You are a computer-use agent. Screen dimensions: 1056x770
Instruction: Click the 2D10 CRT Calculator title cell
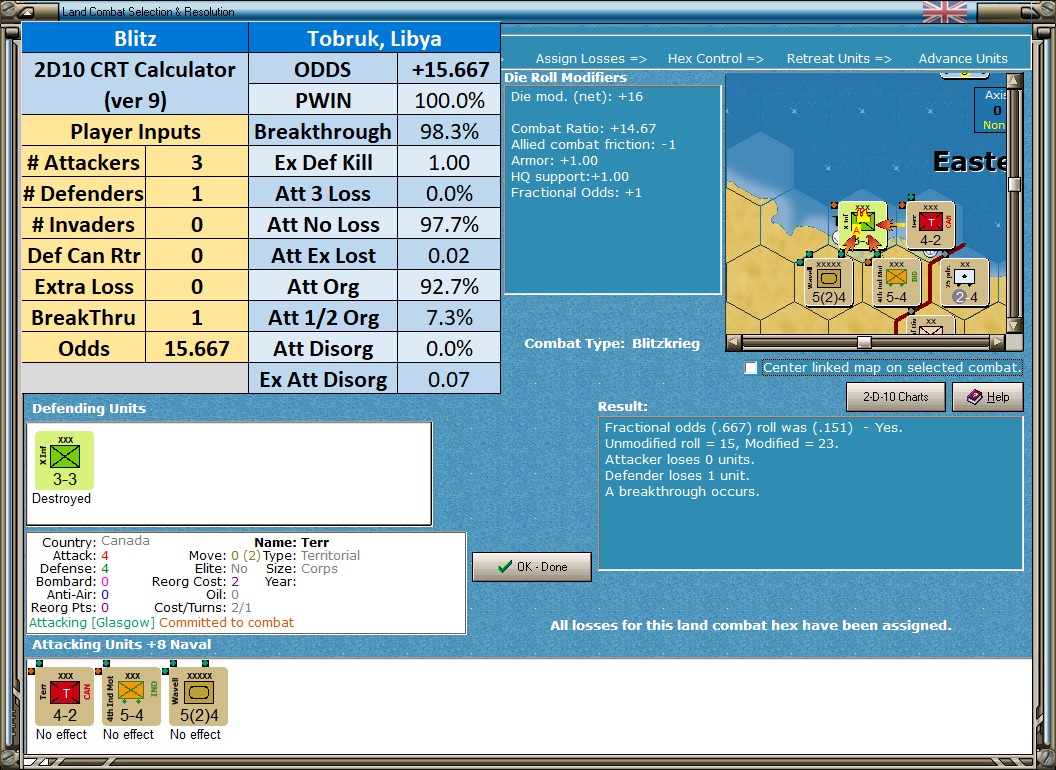pyautogui.click(x=135, y=84)
